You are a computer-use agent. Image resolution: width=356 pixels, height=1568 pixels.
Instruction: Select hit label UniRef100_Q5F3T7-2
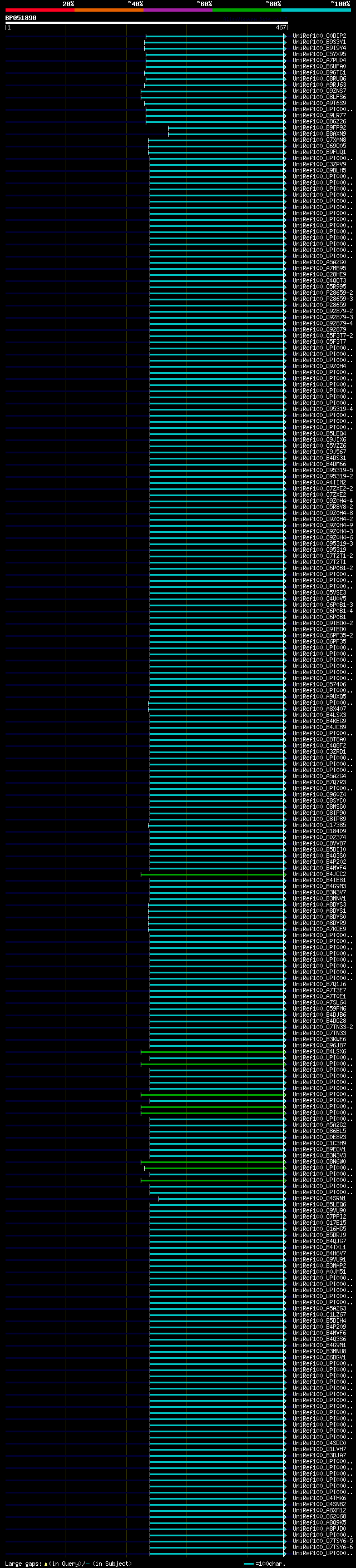[323, 336]
